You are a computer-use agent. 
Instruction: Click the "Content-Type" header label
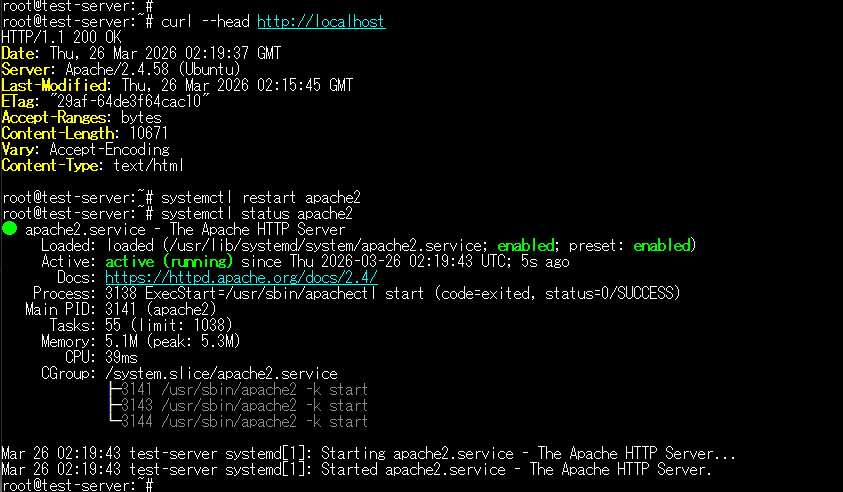(x=50, y=165)
